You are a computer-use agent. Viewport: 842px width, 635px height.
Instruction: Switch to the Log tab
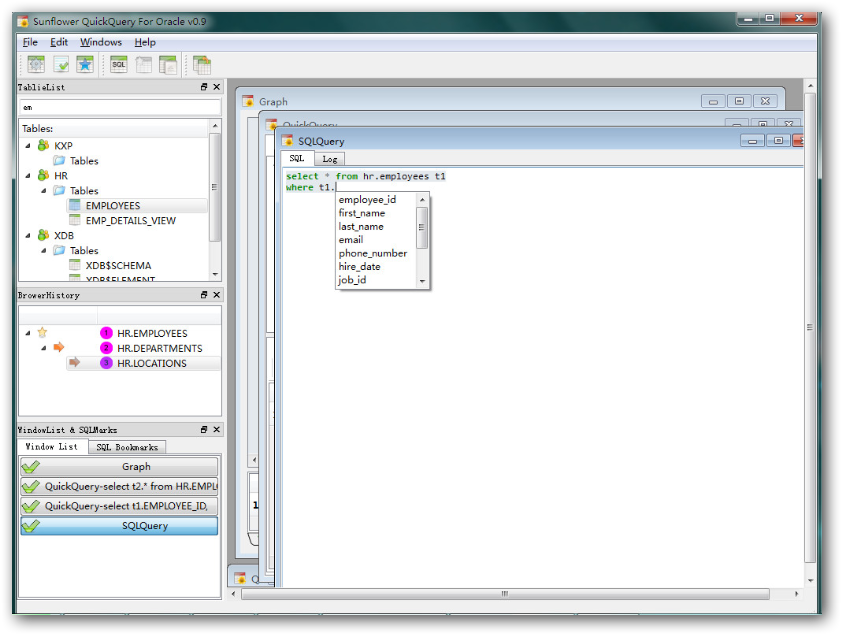click(x=330, y=159)
